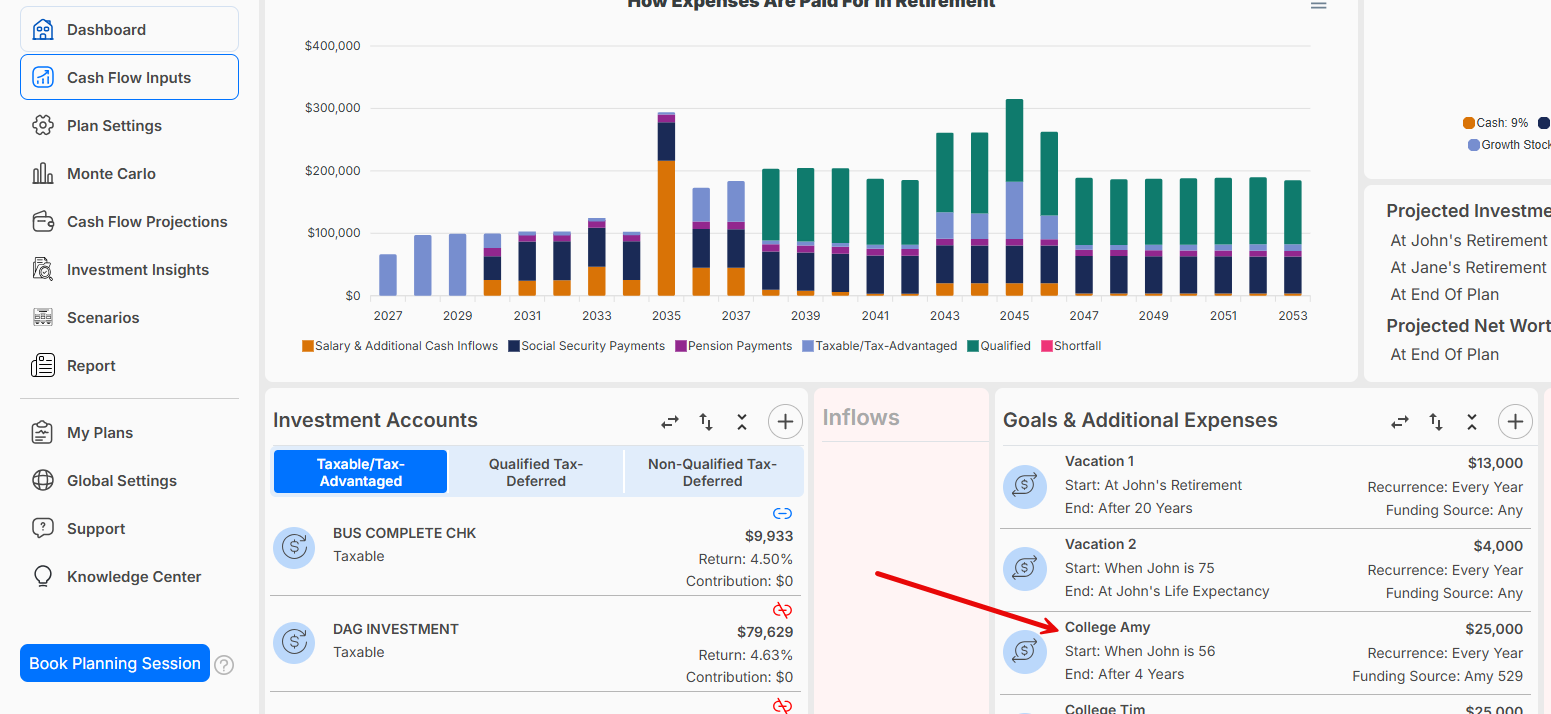Click DAG INVESTMENT account icon
The width and height of the screenshot is (1551, 714).
(294, 643)
